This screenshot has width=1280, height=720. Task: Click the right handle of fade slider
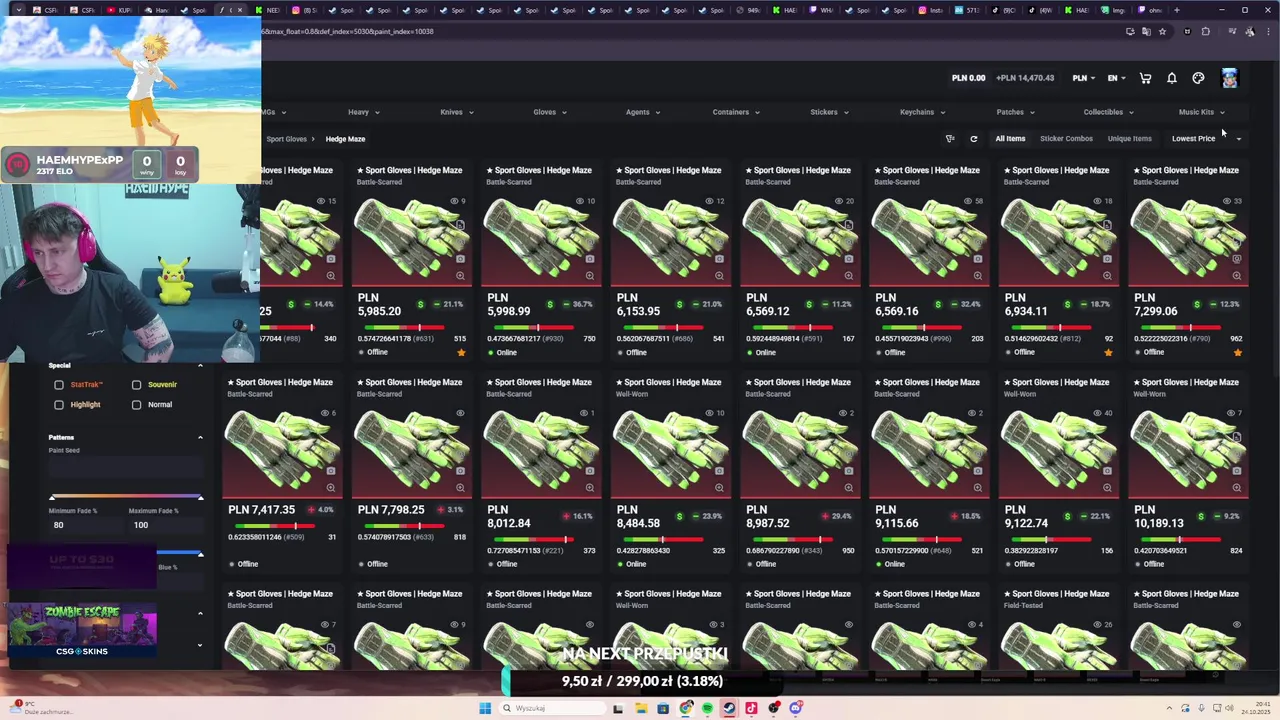[x=200, y=497]
